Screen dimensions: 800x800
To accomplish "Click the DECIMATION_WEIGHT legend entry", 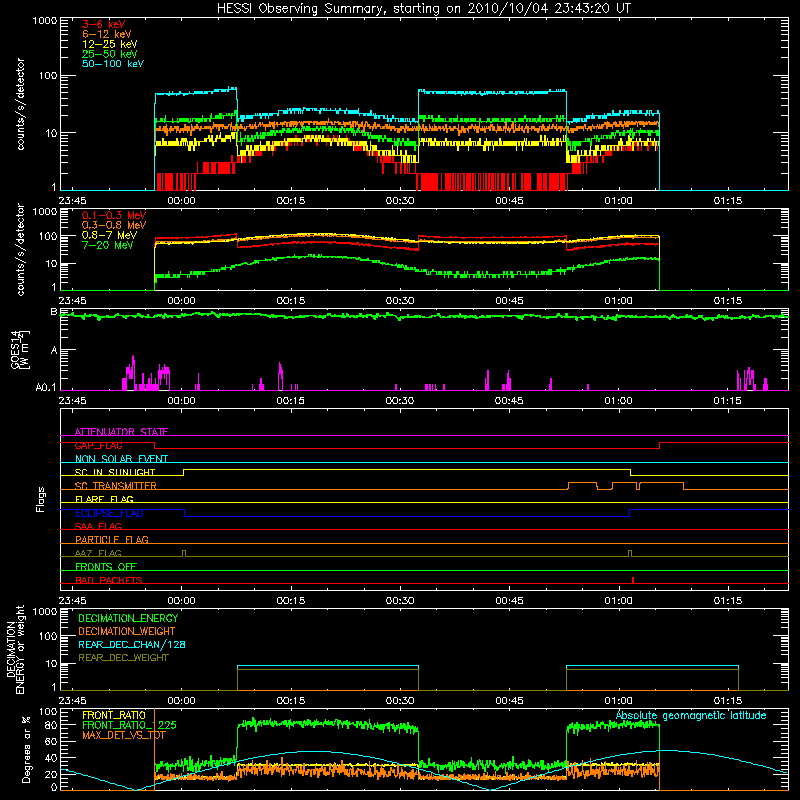I will click(x=127, y=631).
